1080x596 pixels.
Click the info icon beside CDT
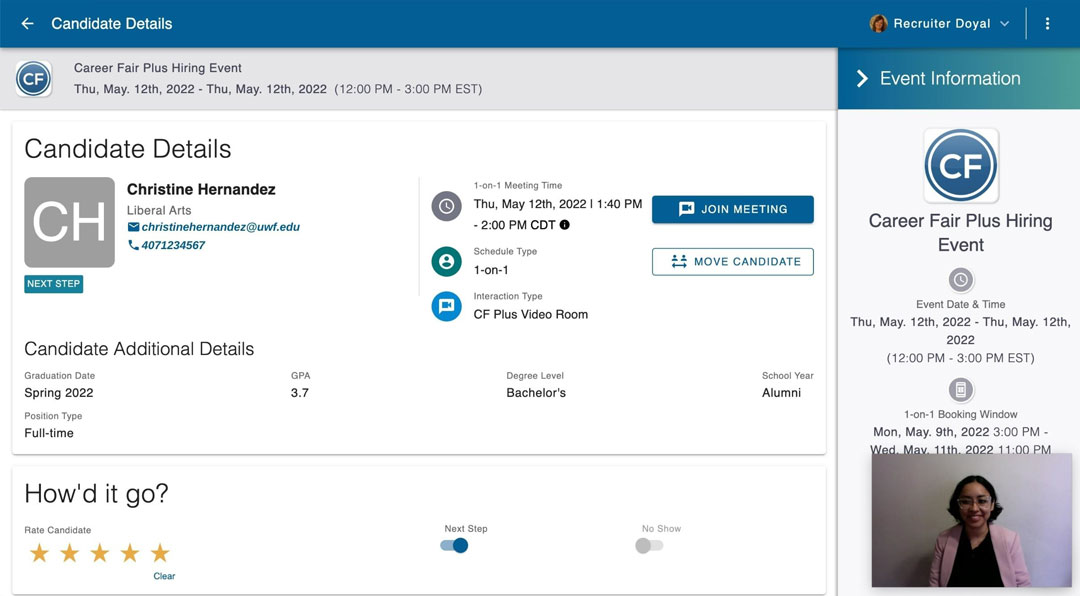point(565,225)
